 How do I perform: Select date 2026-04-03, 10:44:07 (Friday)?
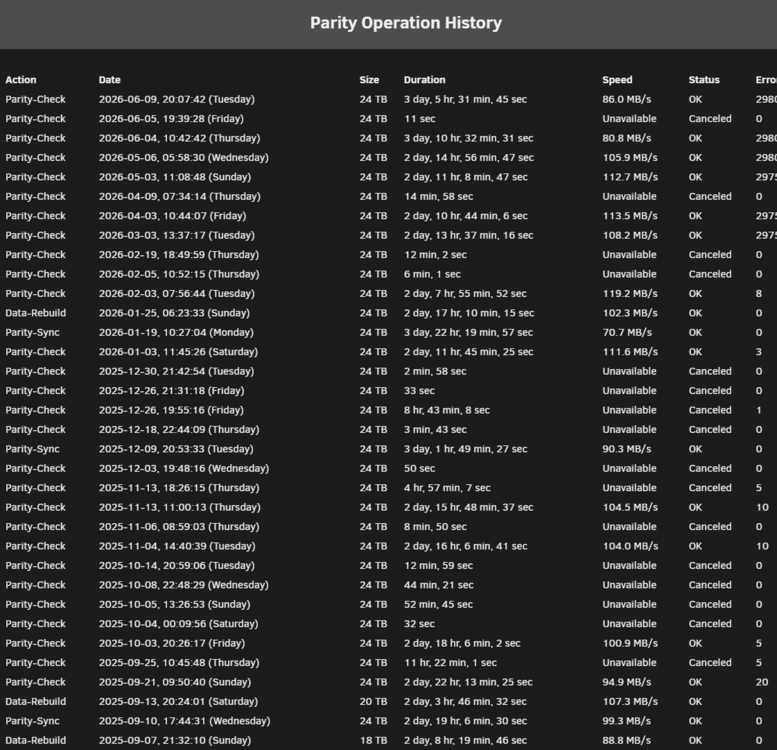[x=172, y=216]
